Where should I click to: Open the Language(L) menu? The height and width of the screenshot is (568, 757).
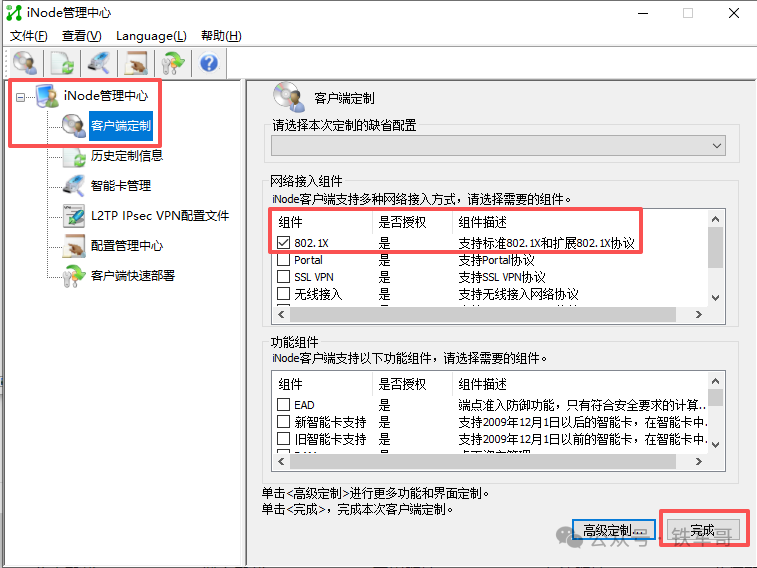(151, 36)
